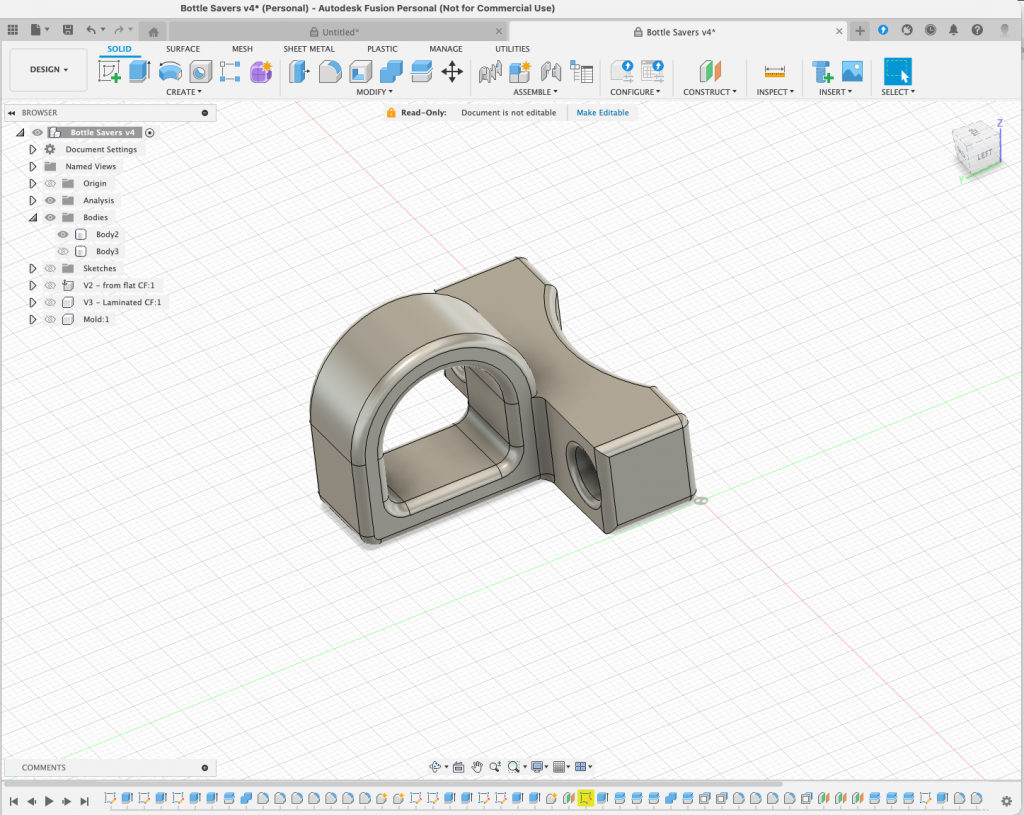1024x815 pixels.
Task: Toggle visibility of the Sketches folder
Action: pos(50,268)
